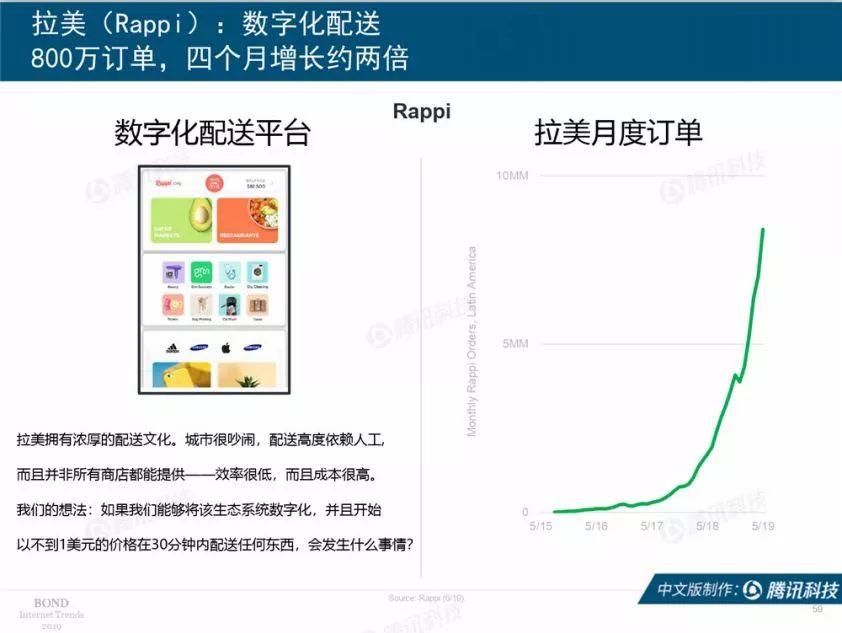This screenshot has height=633, width=842.
Task: Open the balance amount in phone header
Action: pos(256,186)
